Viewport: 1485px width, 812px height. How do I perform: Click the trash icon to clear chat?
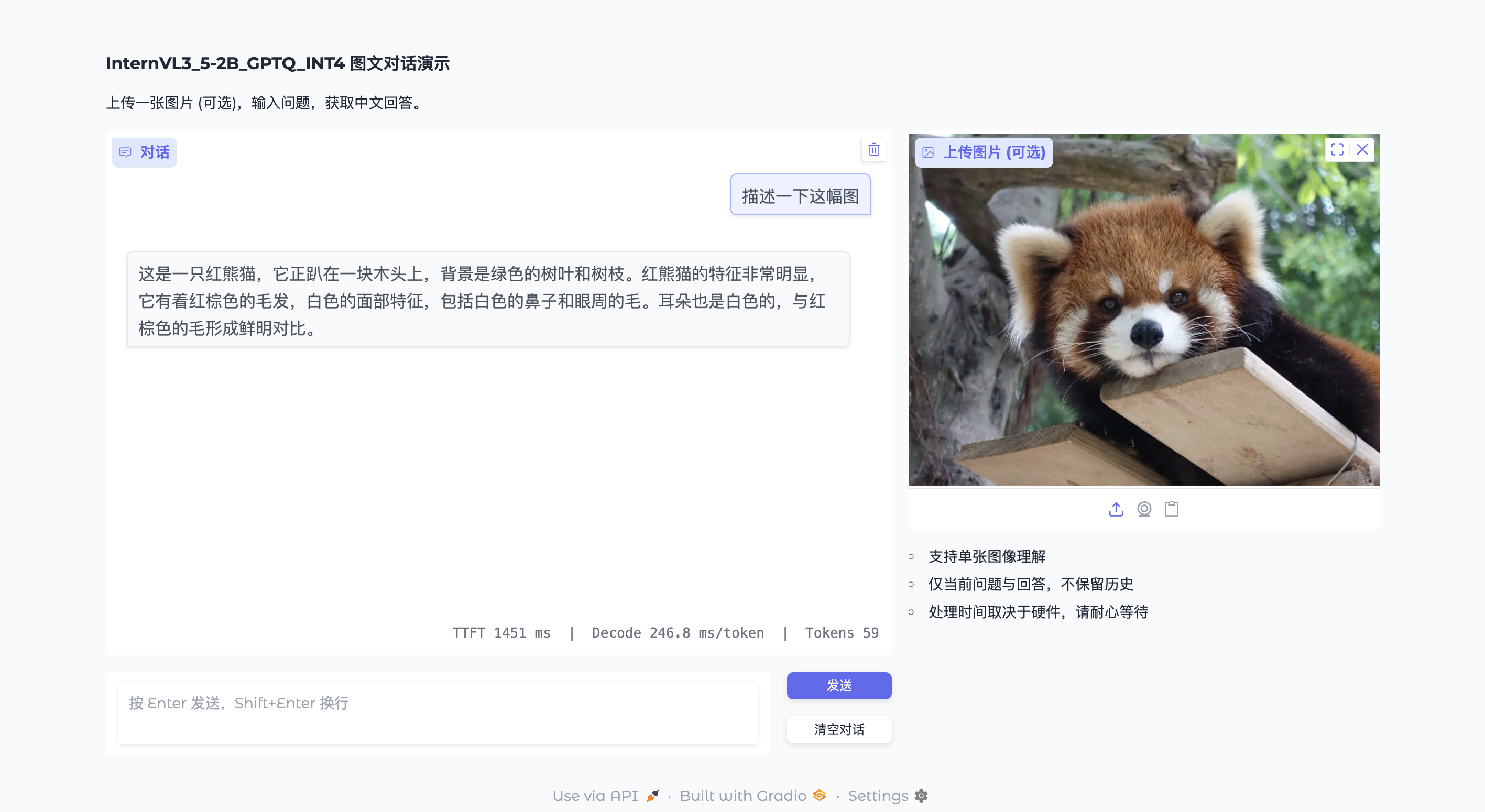pyautogui.click(x=873, y=150)
